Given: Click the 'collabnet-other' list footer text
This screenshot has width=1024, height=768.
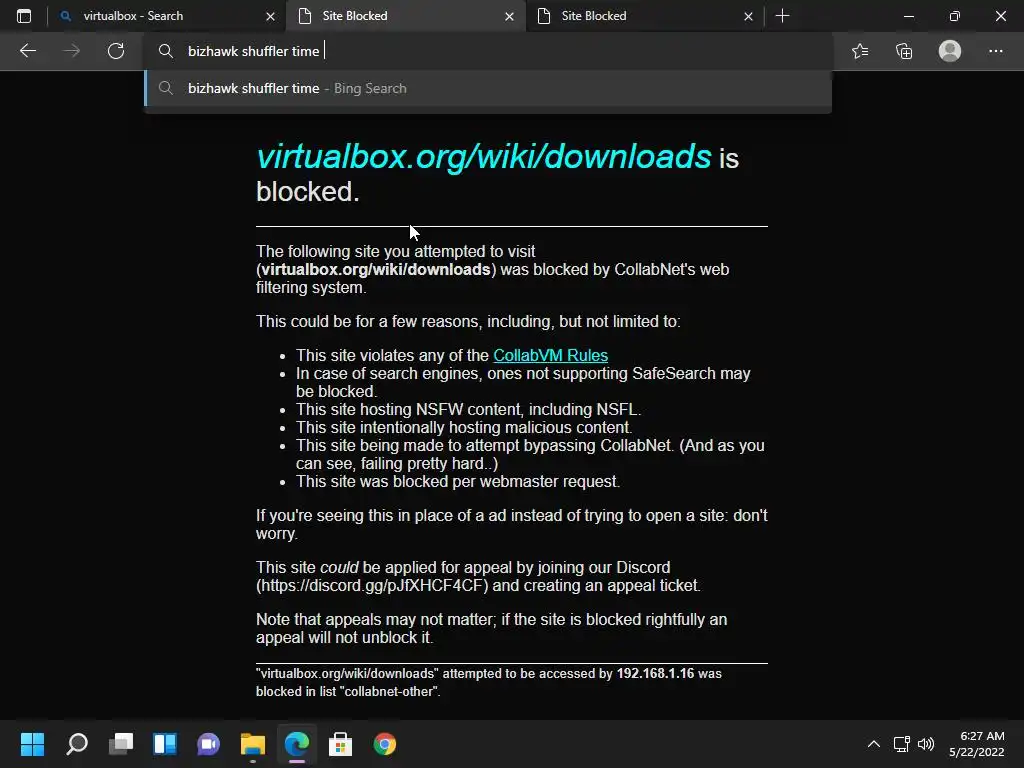Looking at the screenshot, I should pos(389,692).
